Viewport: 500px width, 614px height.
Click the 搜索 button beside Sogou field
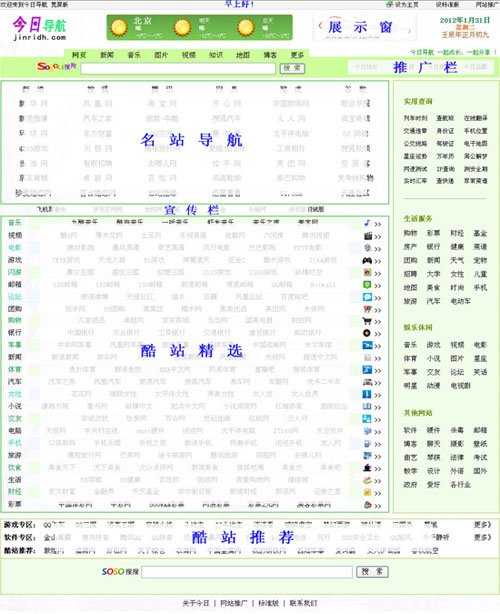point(292,68)
